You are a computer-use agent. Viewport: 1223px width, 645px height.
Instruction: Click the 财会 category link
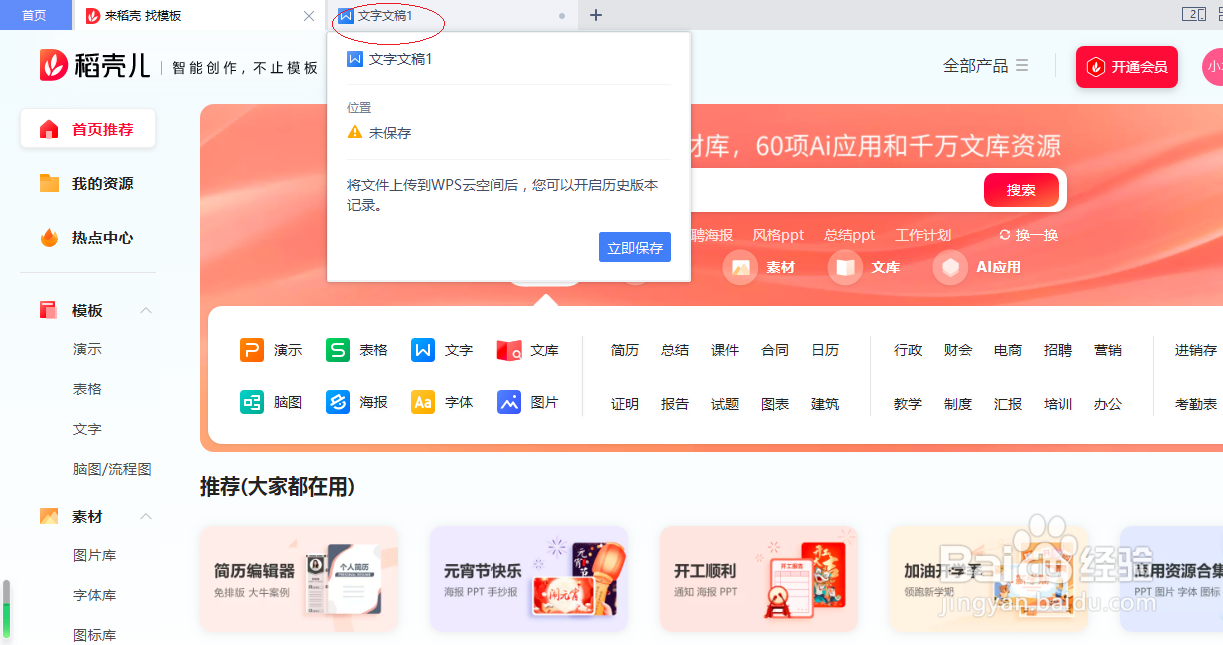(x=958, y=350)
